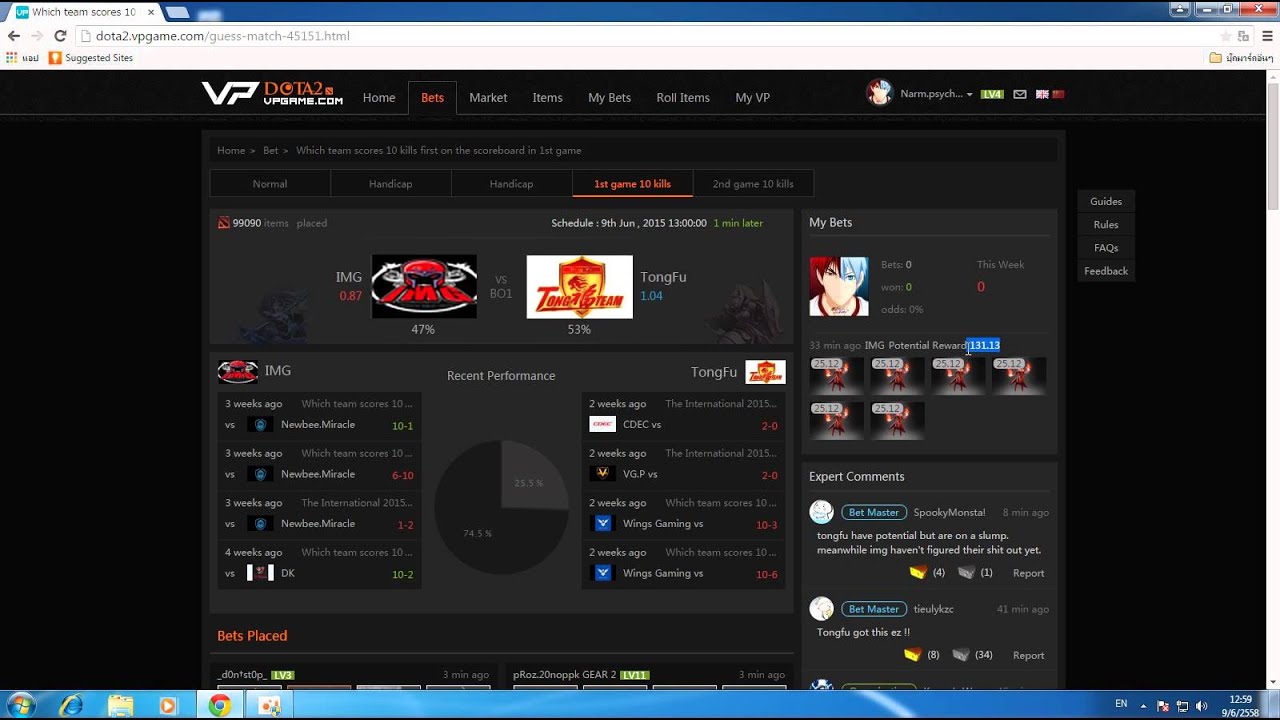This screenshot has width=1280, height=720.
Task: Switch to the Normal bet tab
Action: pos(270,184)
